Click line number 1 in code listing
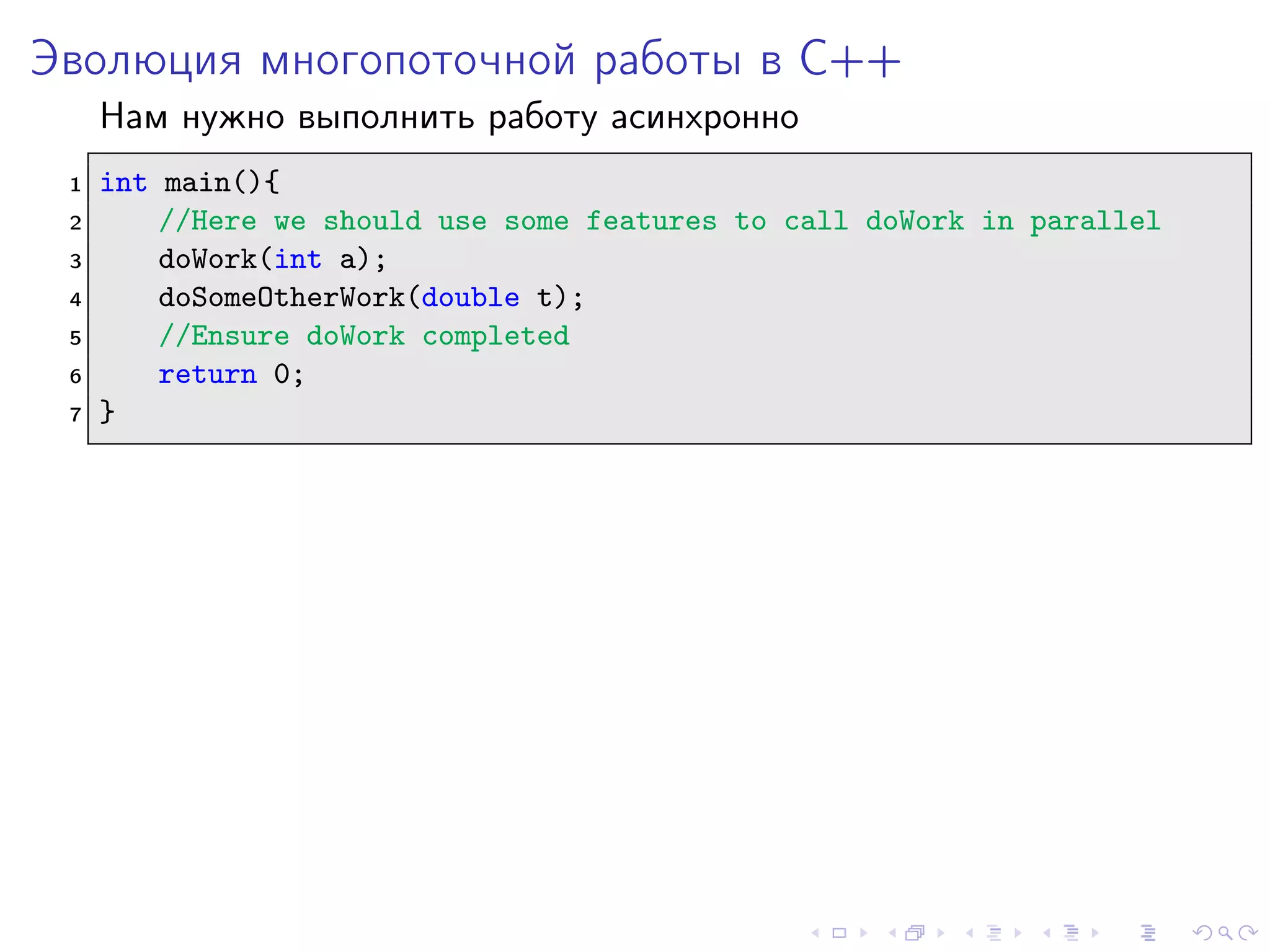Viewport: 1270px width, 952px height. (76, 185)
